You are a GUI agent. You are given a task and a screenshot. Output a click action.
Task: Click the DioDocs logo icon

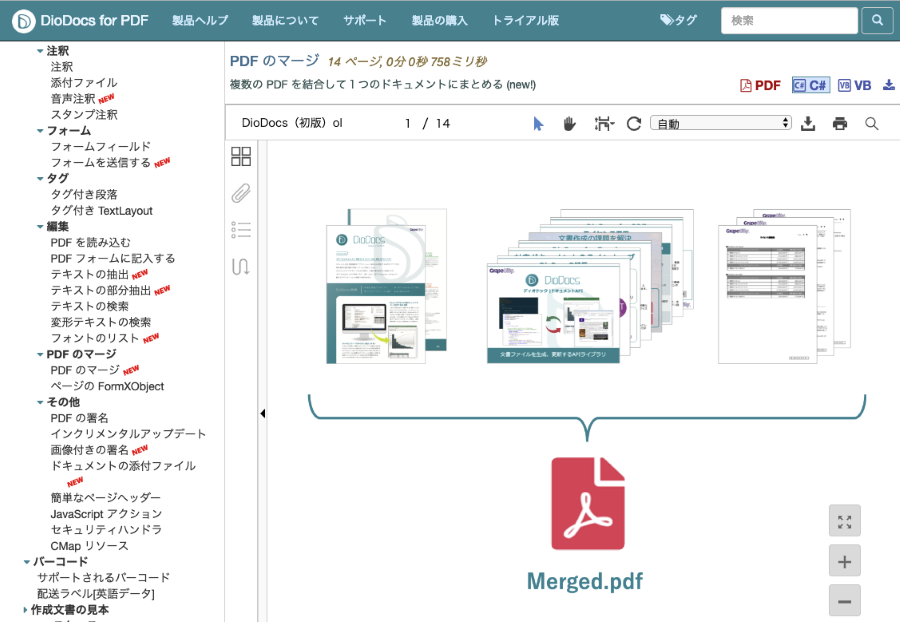(x=24, y=21)
